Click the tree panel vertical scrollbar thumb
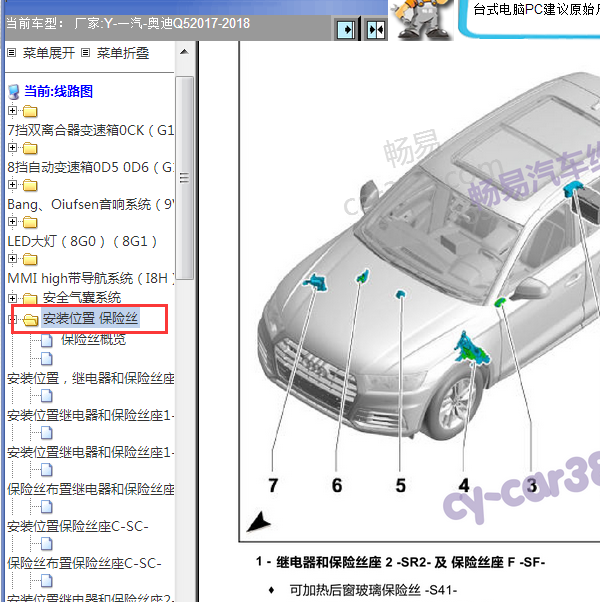600x602 pixels. (184, 178)
